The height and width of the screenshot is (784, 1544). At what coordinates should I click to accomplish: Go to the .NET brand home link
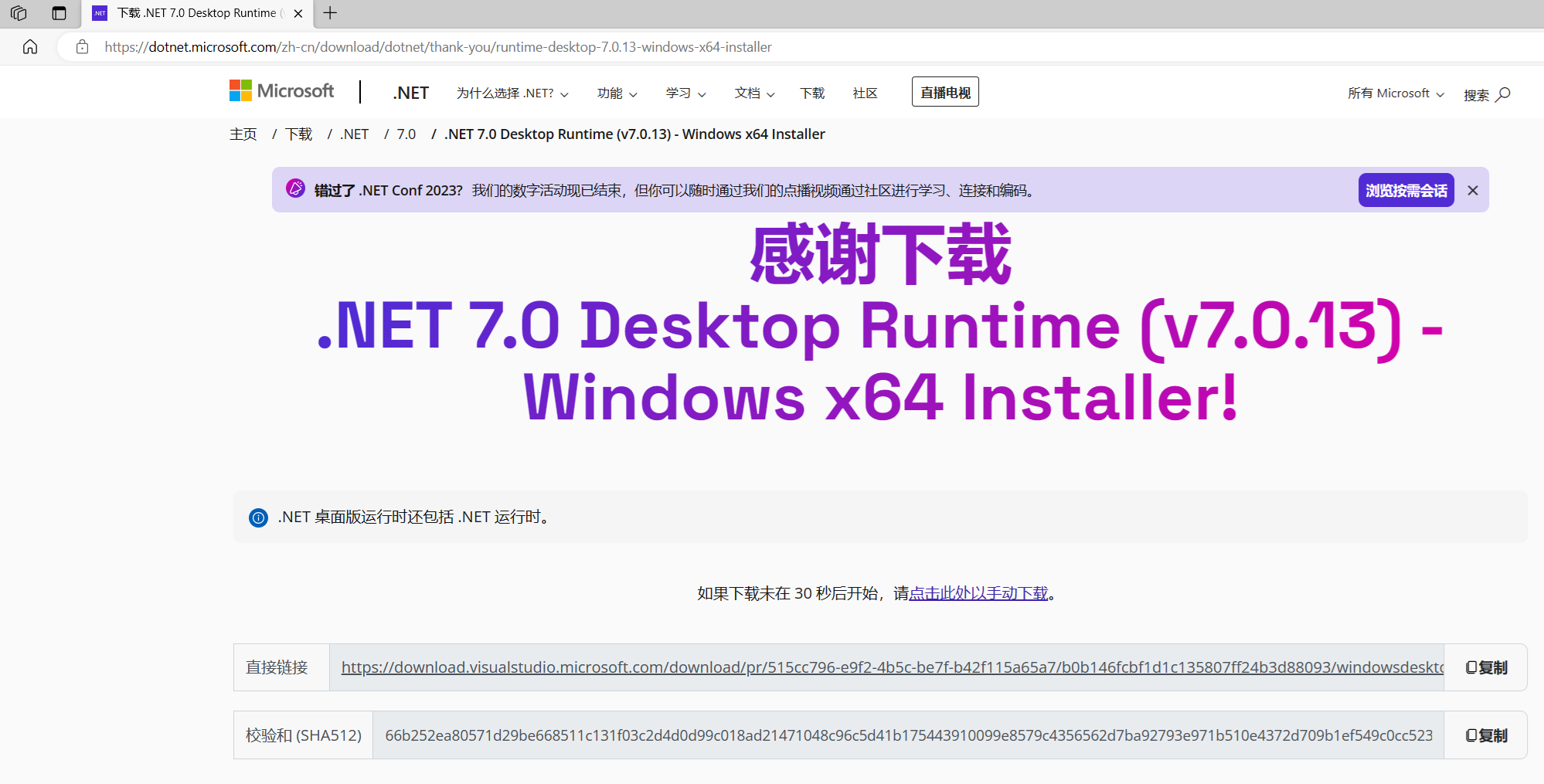410,93
